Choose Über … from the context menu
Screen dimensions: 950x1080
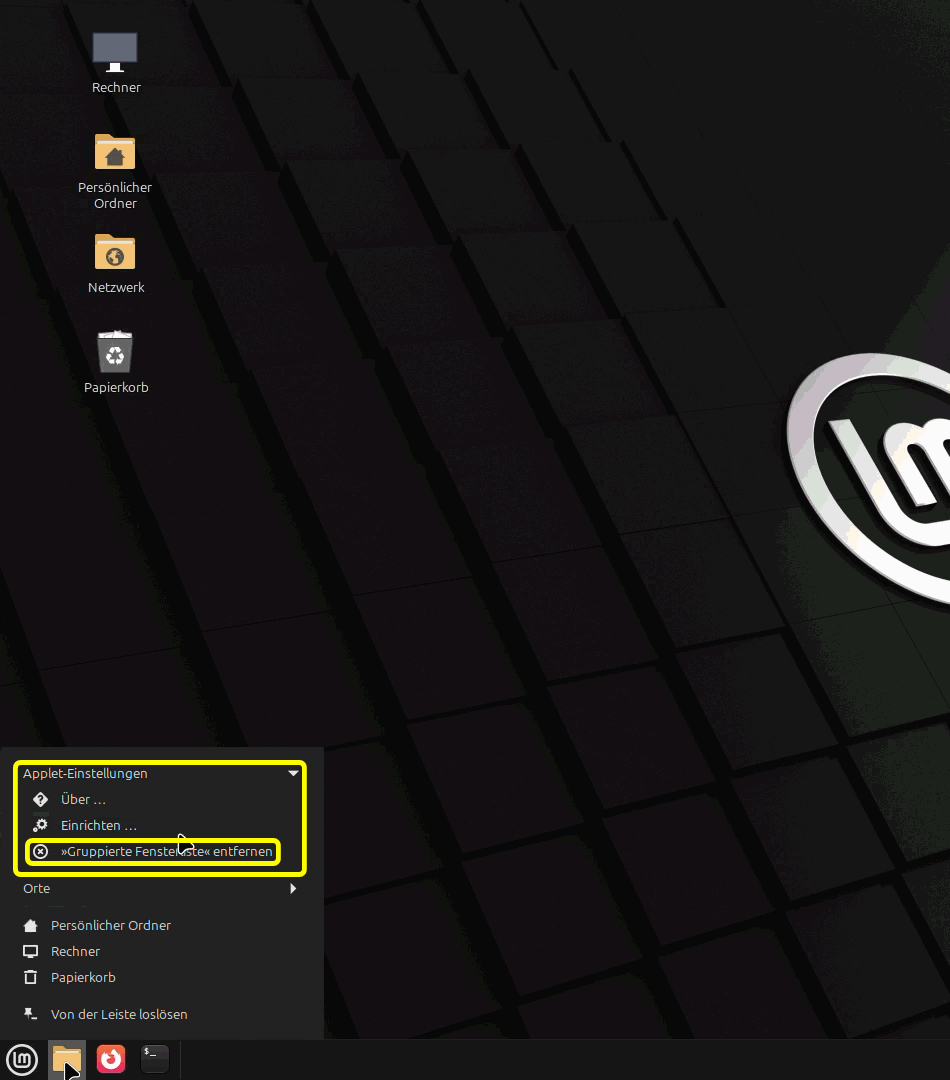tap(83, 800)
